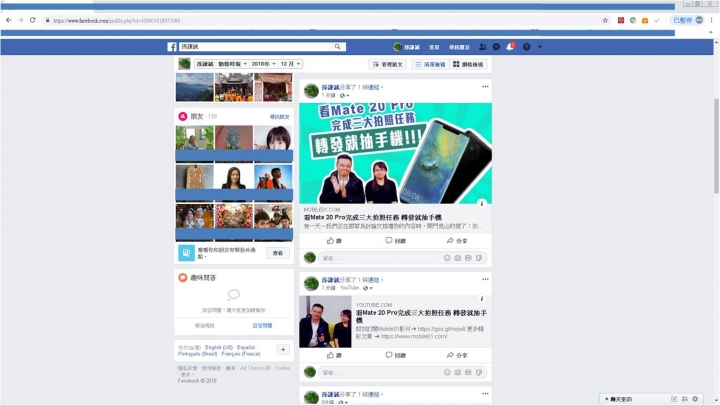Click the plus button to add language

click(283, 349)
